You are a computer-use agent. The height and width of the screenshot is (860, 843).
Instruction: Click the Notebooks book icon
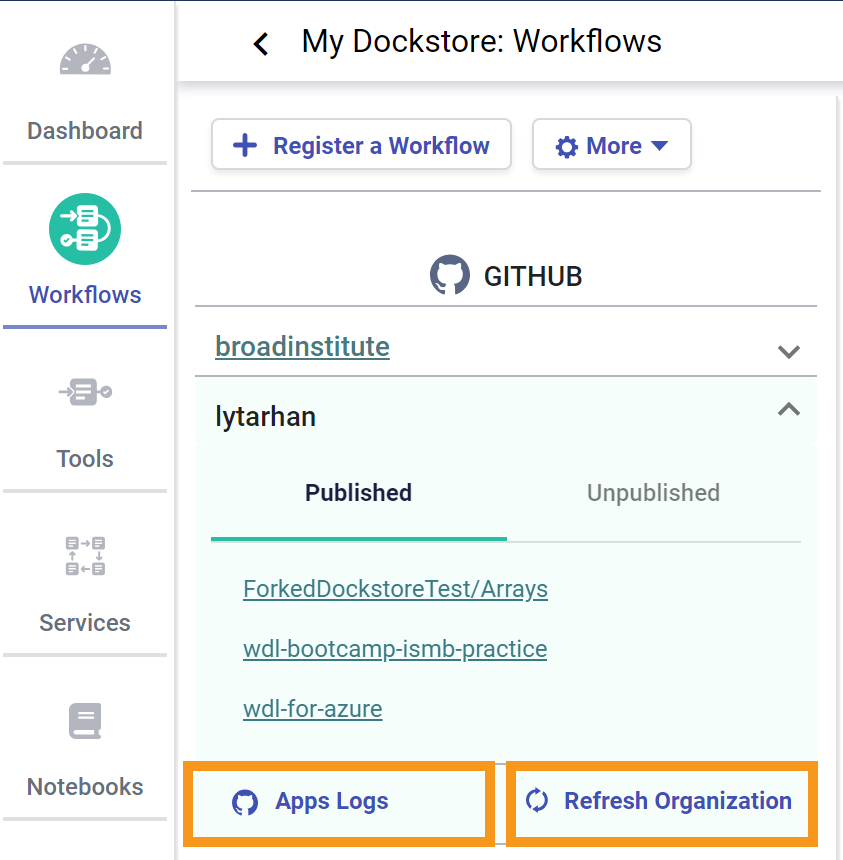click(85, 720)
